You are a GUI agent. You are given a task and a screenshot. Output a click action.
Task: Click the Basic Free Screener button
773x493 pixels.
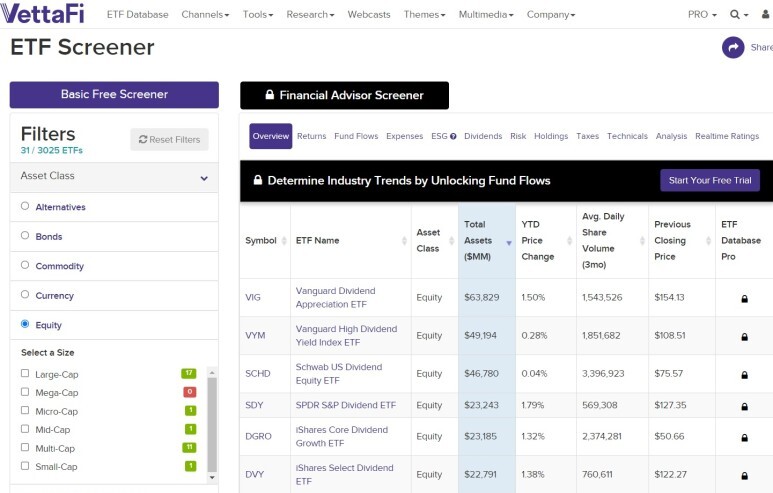click(x=114, y=95)
